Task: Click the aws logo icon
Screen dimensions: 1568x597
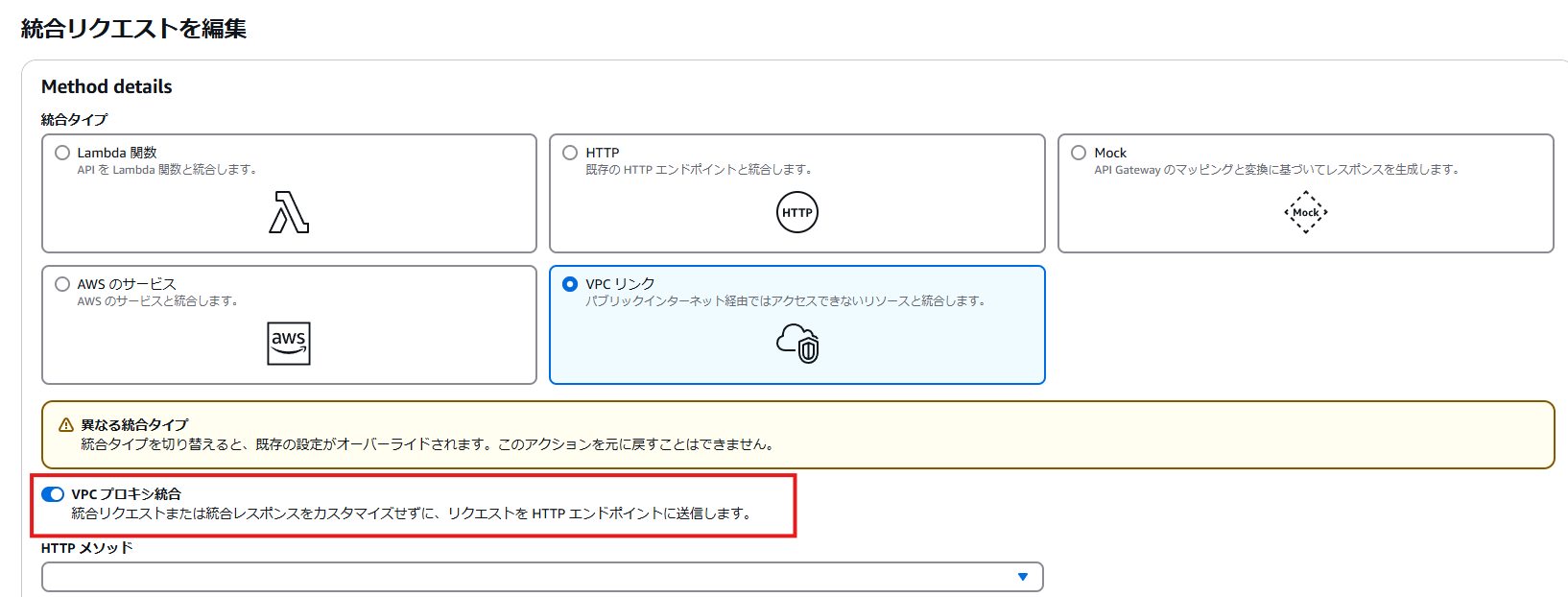Action: [x=289, y=344]
